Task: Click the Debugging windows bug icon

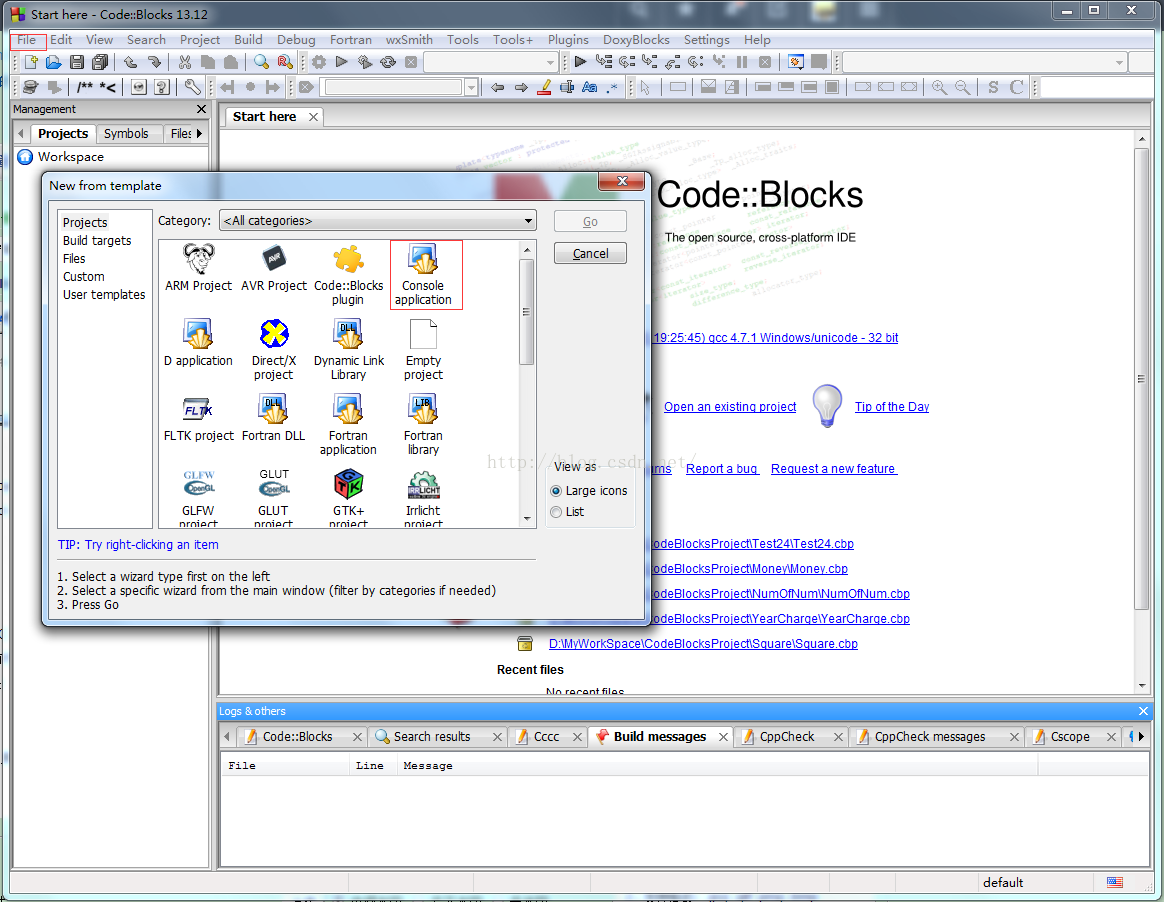Action: [796, 62]
